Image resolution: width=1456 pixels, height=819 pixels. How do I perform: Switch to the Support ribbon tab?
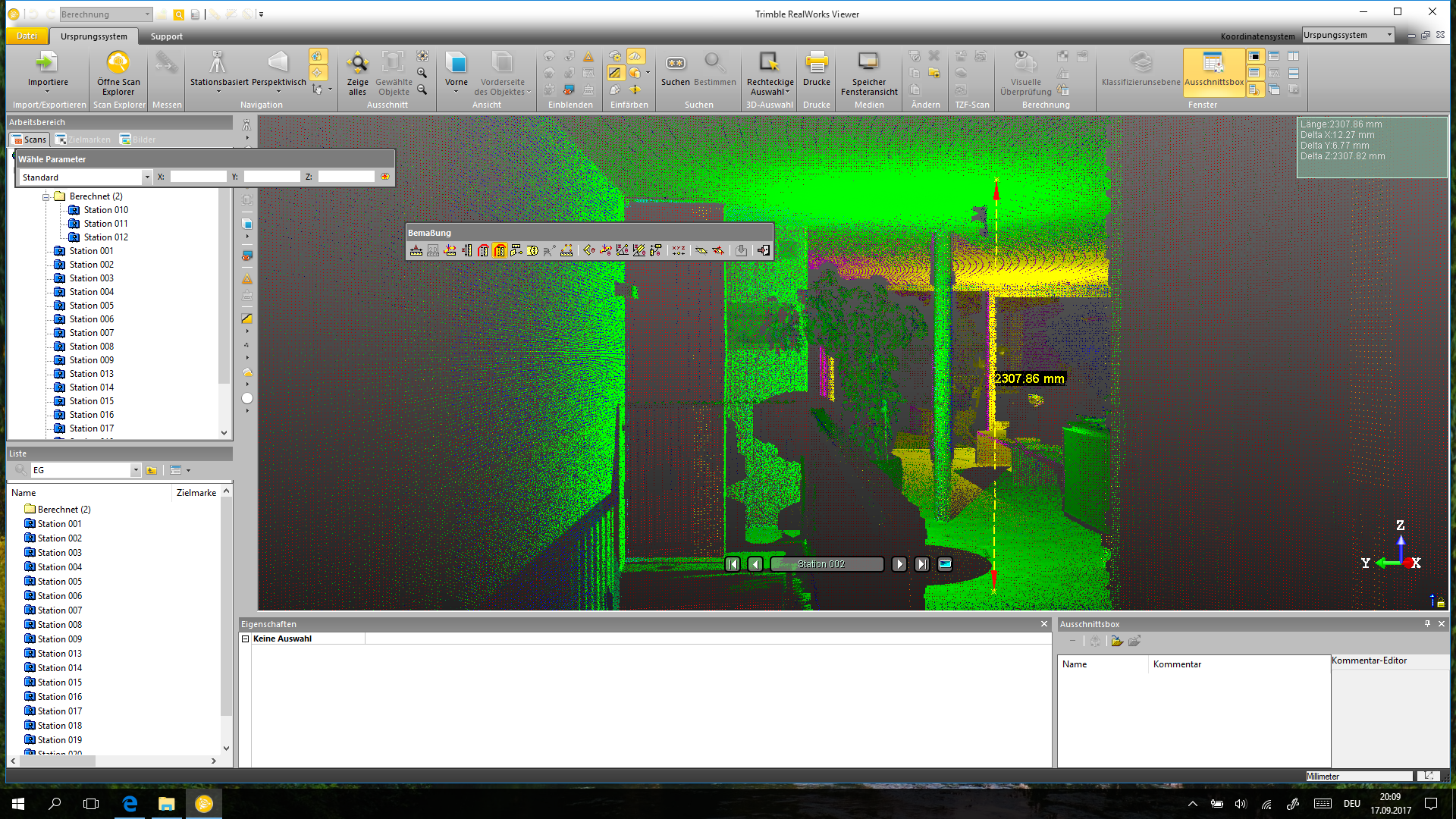tap(166, 36)
